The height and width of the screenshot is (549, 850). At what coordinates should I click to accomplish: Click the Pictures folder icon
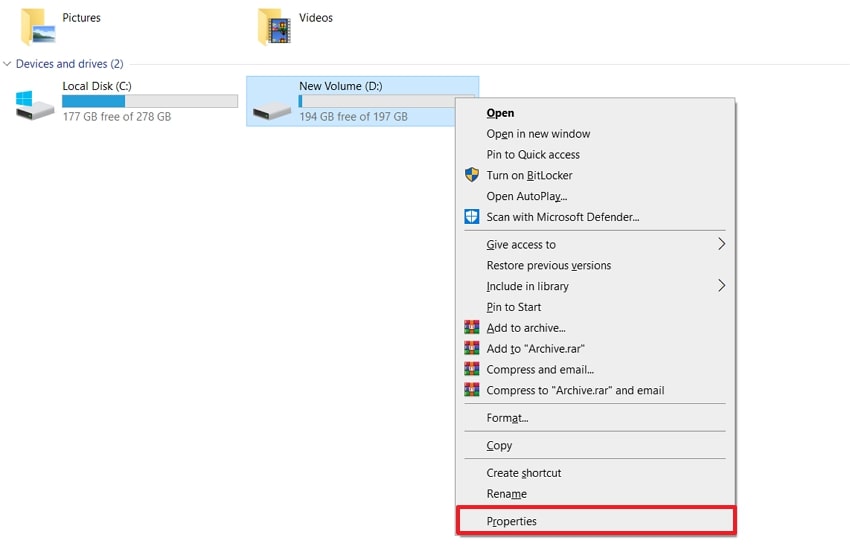tap(38, 27)
